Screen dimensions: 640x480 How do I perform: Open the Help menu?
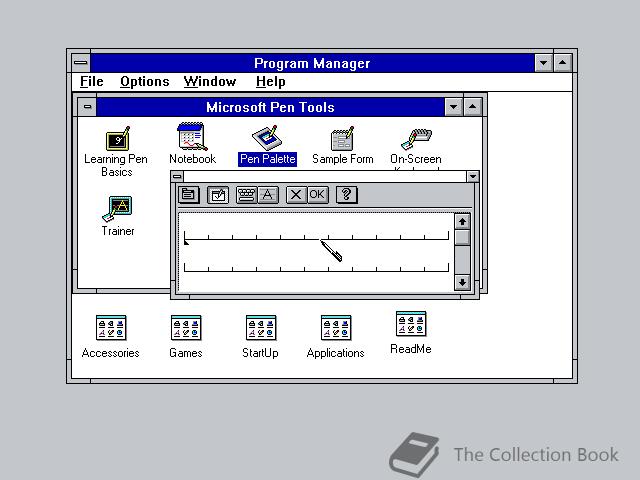click(x=270, y=82)
